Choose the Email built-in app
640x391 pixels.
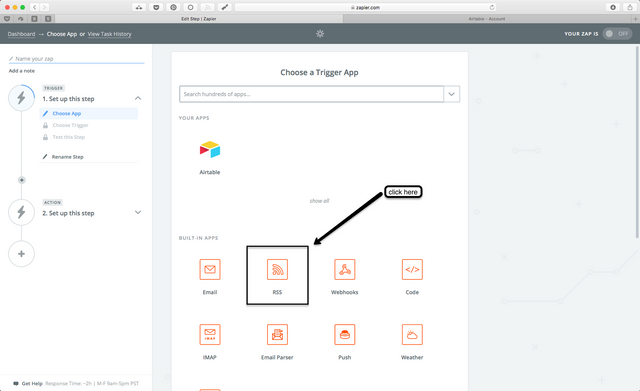pyautogui.click(x=210, y=269)
